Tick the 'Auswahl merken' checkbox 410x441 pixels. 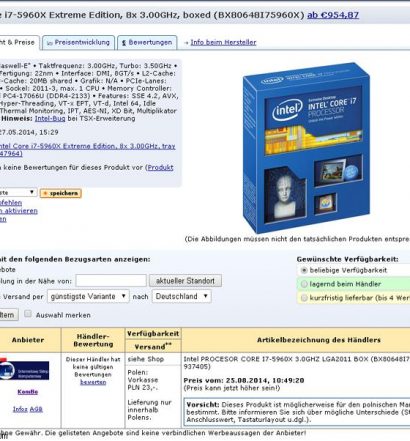click(28, 314)
